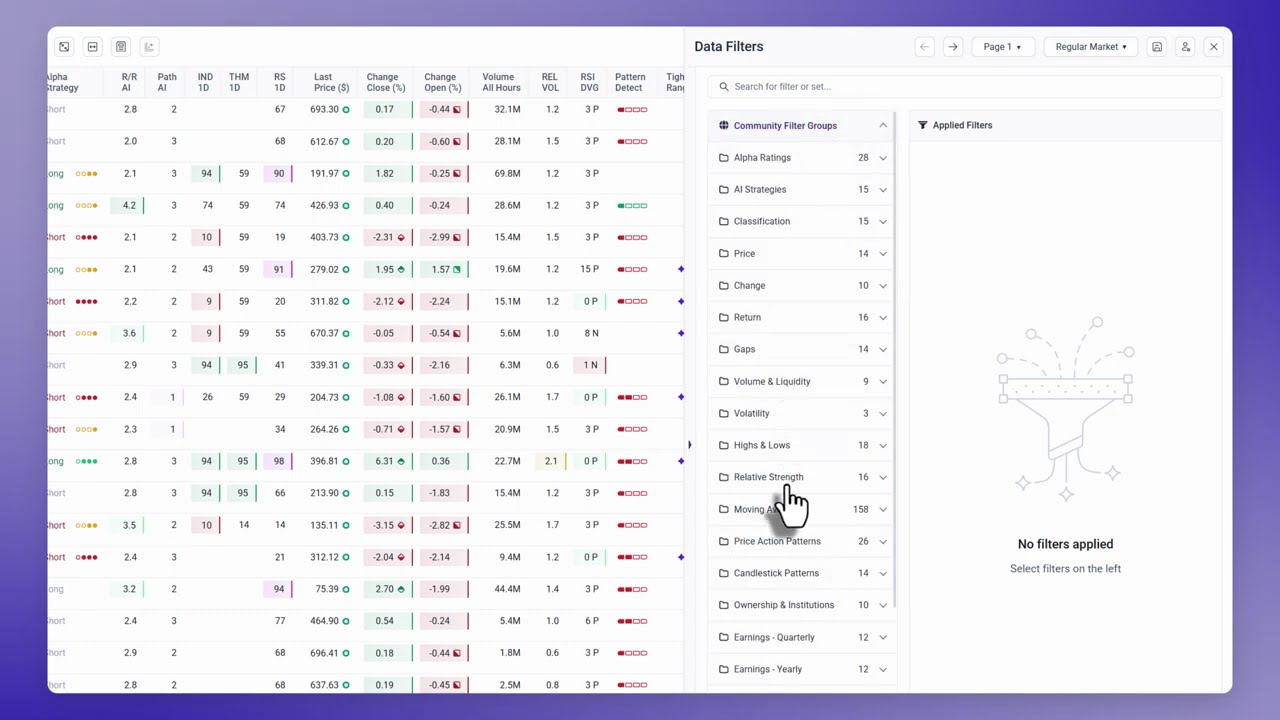The height and width of the screenshot is (720, 1280).
Task: Expand the Classification filter group chevron
Action: (x=882, y=221)
